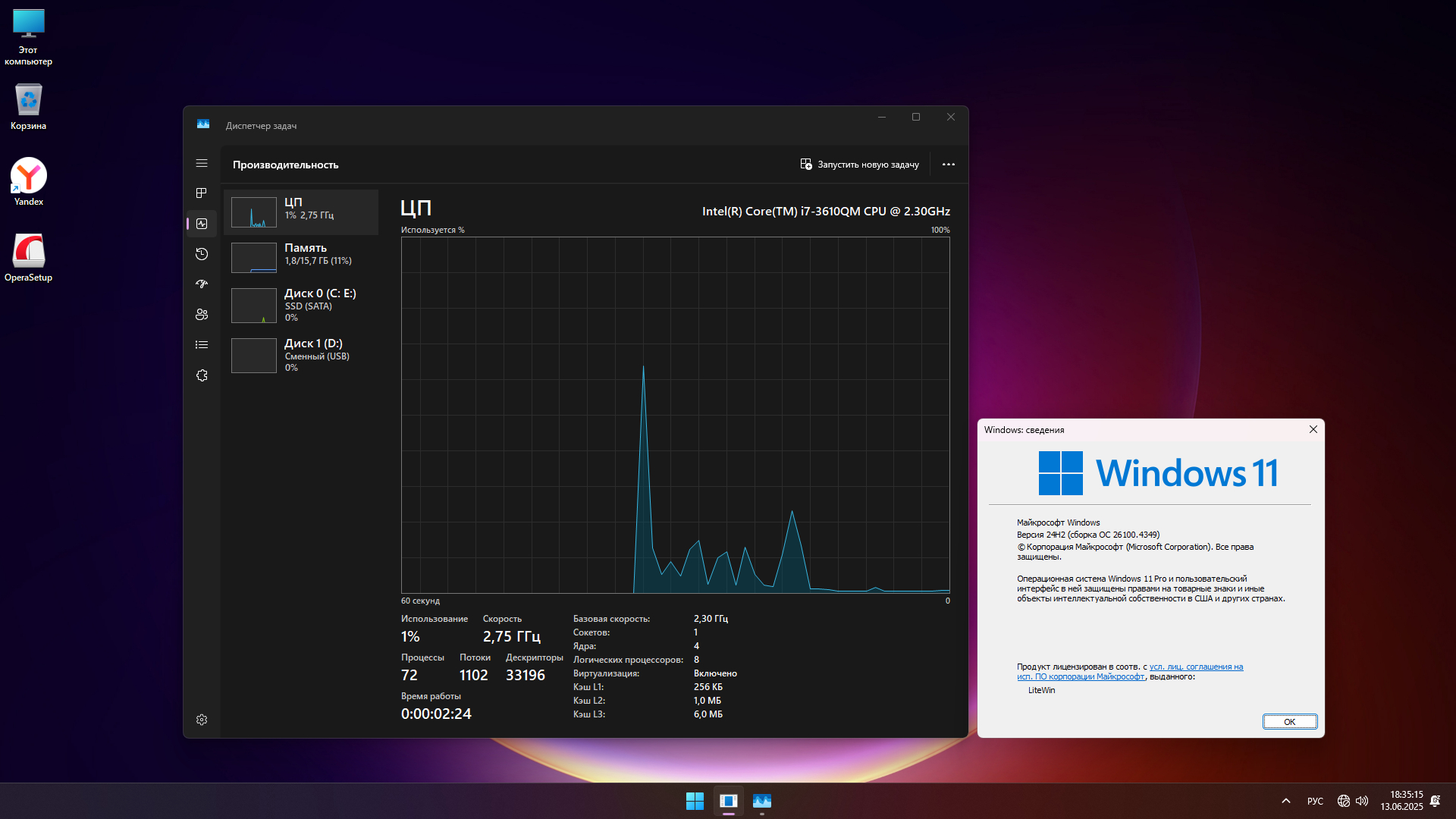Viewport: 1456px width, 819px height.
Task: Open the Processes page in the sidebar
Action: tap(202, 193)
